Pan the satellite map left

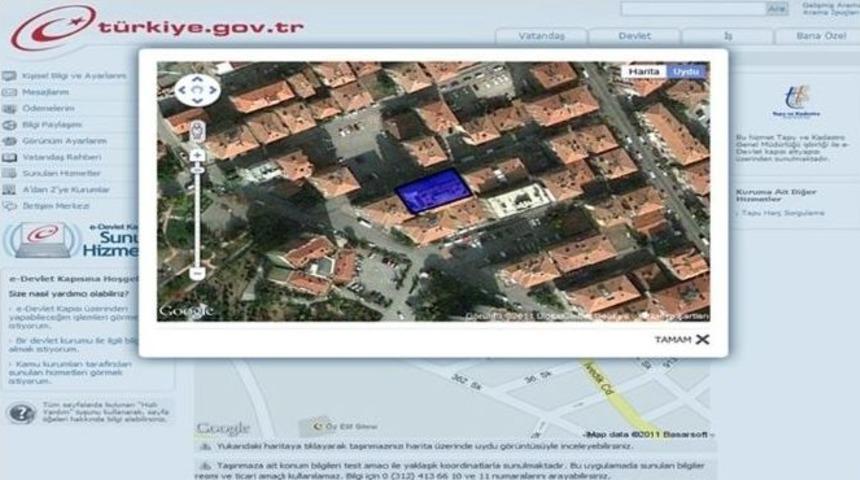[x=183, y=90]
